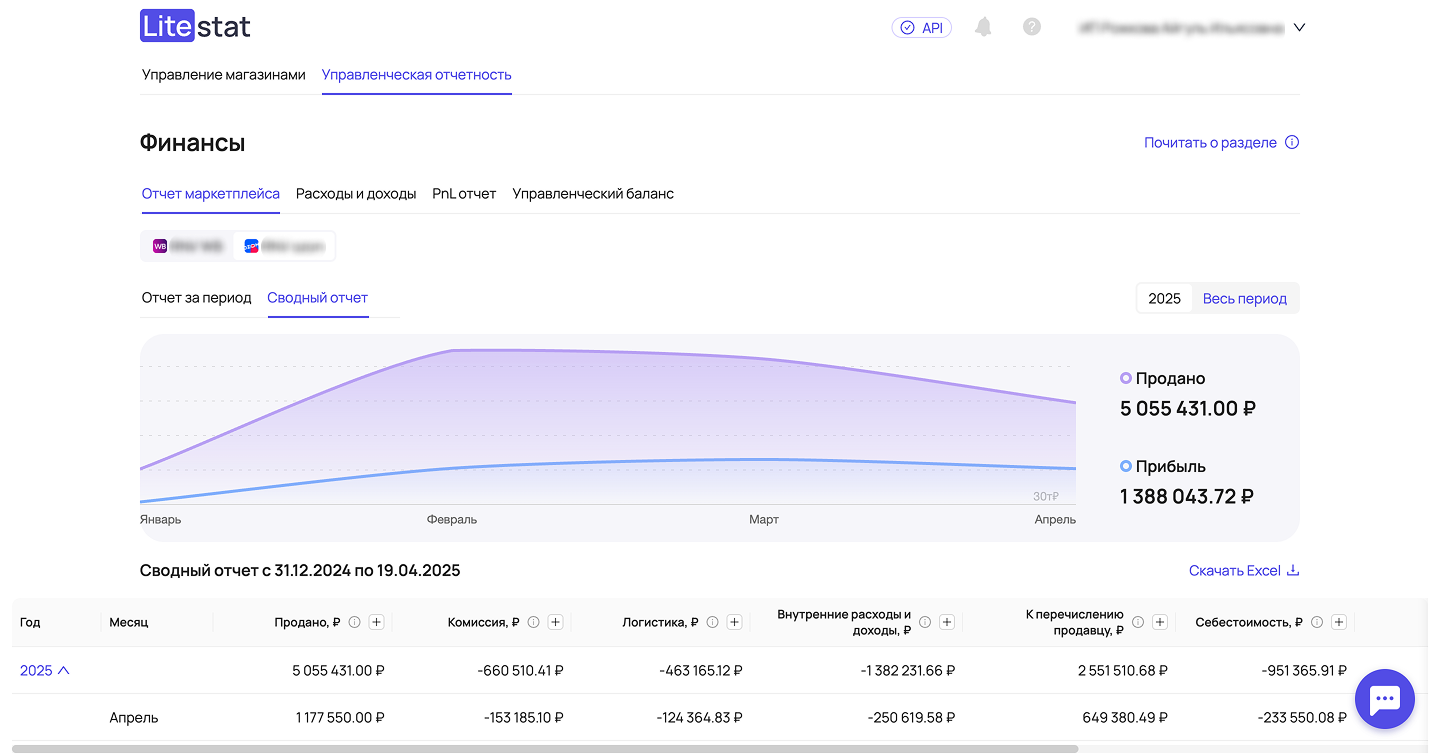The width and height of the screenshot is (1433, 754).
Task: Expand the Логистика column with plus
Action: (734, 622)
